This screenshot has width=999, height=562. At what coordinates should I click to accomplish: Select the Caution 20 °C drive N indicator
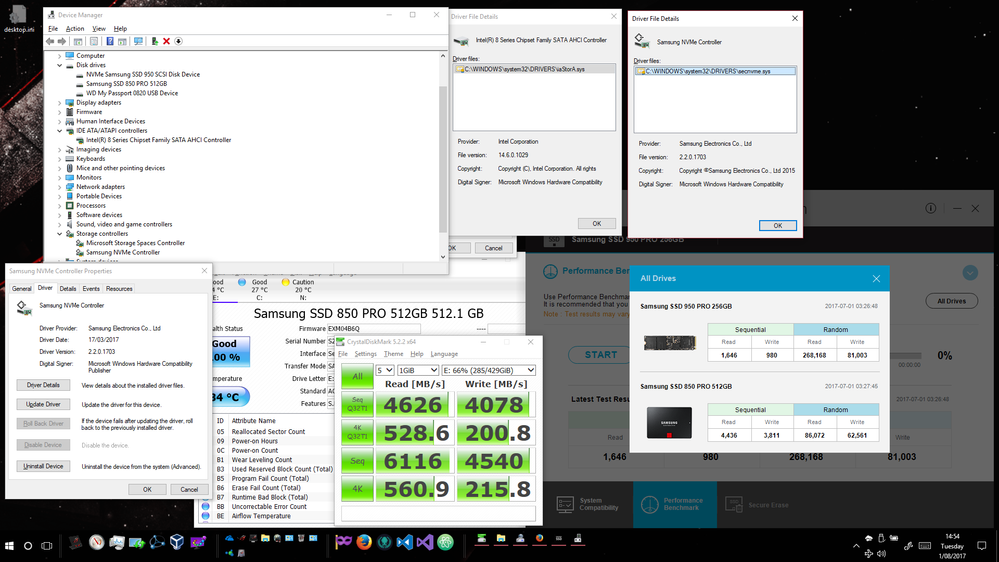point(300,289)
